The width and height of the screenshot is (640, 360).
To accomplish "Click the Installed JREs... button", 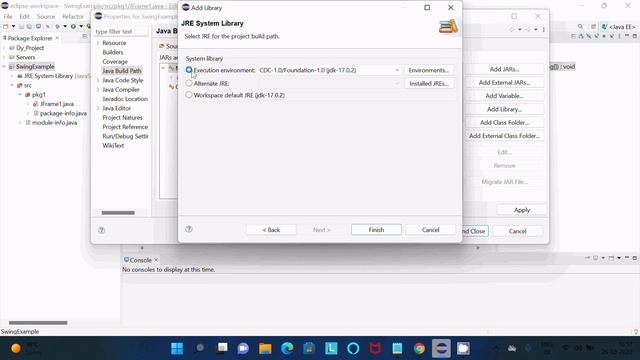I will pyautogui.click(x=429, y=83).
